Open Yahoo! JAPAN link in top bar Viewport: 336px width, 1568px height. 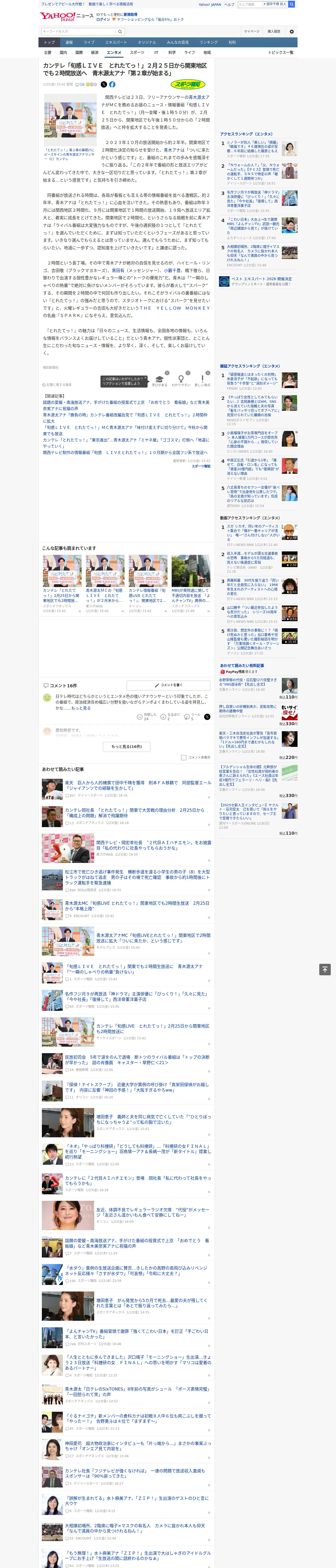210,4
